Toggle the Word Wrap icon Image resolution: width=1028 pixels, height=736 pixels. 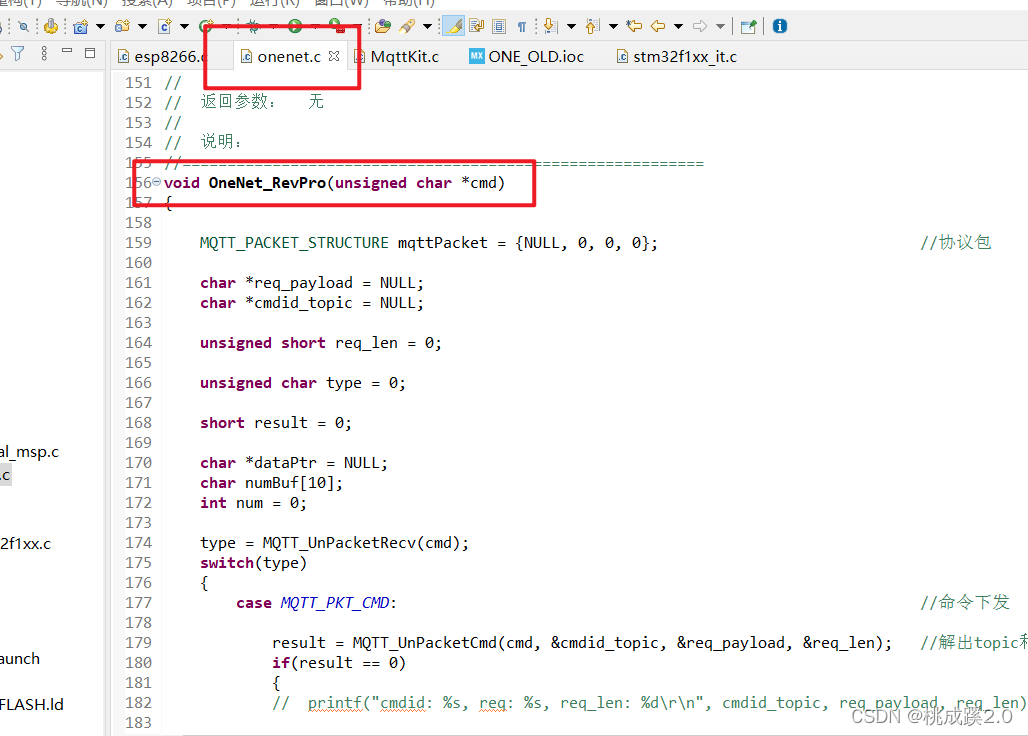coord(477,26)
